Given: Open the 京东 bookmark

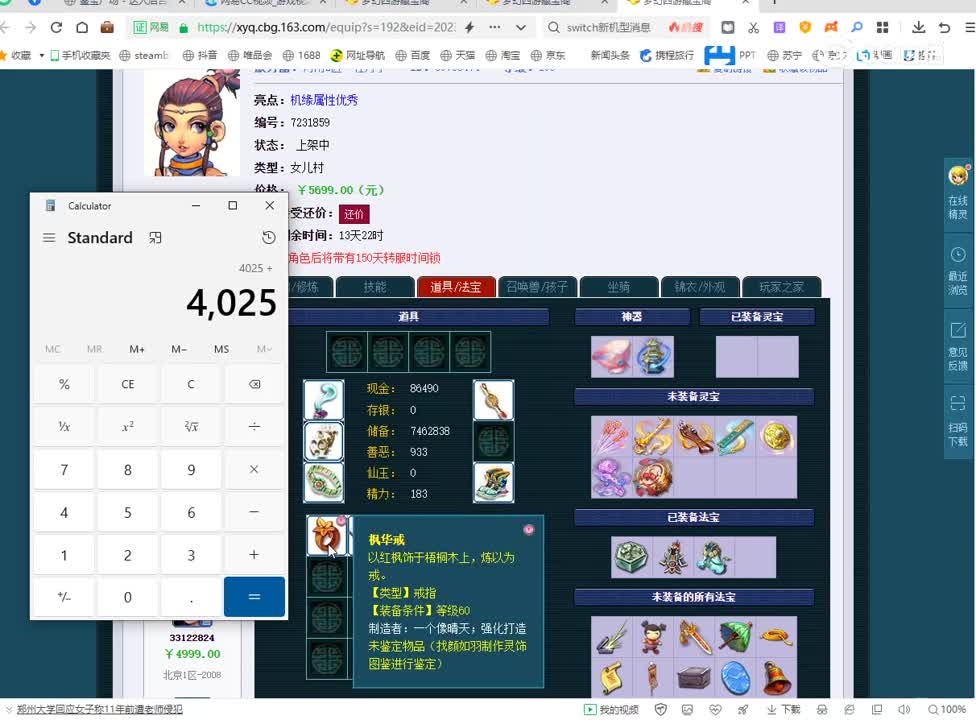Looking at the screenshot, I should 548,55.
